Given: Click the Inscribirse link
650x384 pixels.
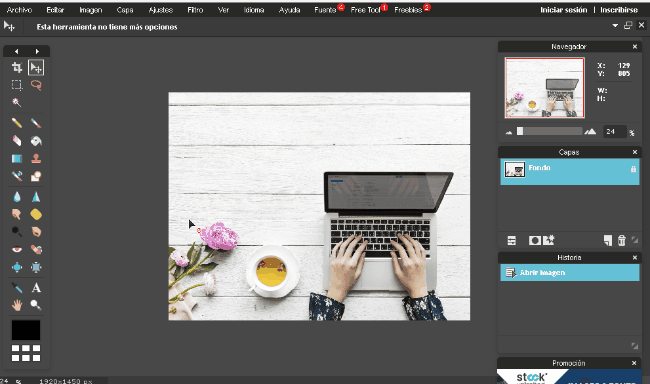Looking at the screenshot, I should point(619,10).
